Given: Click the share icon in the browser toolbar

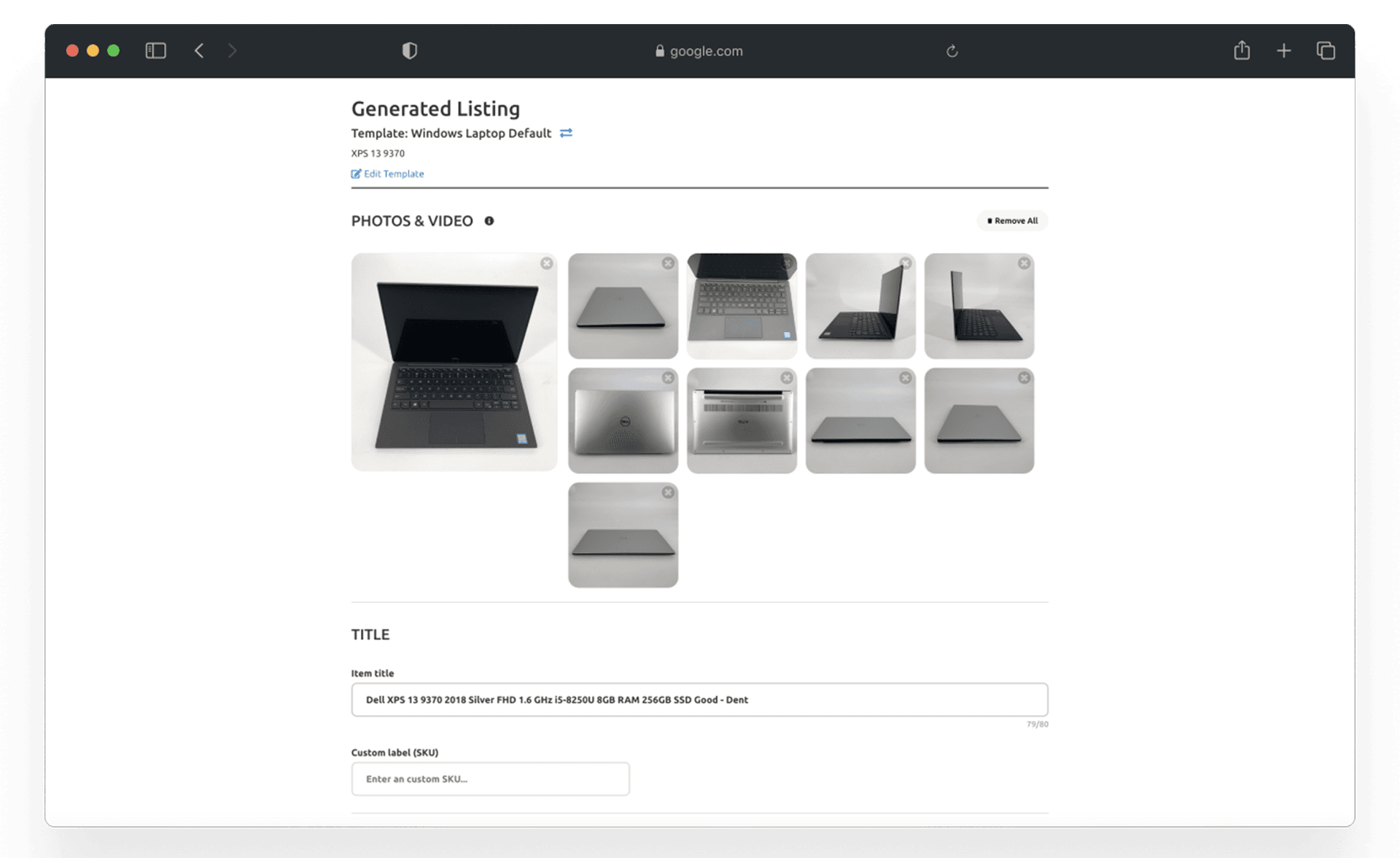Looking at the screenshot, I should point(1242,50).
